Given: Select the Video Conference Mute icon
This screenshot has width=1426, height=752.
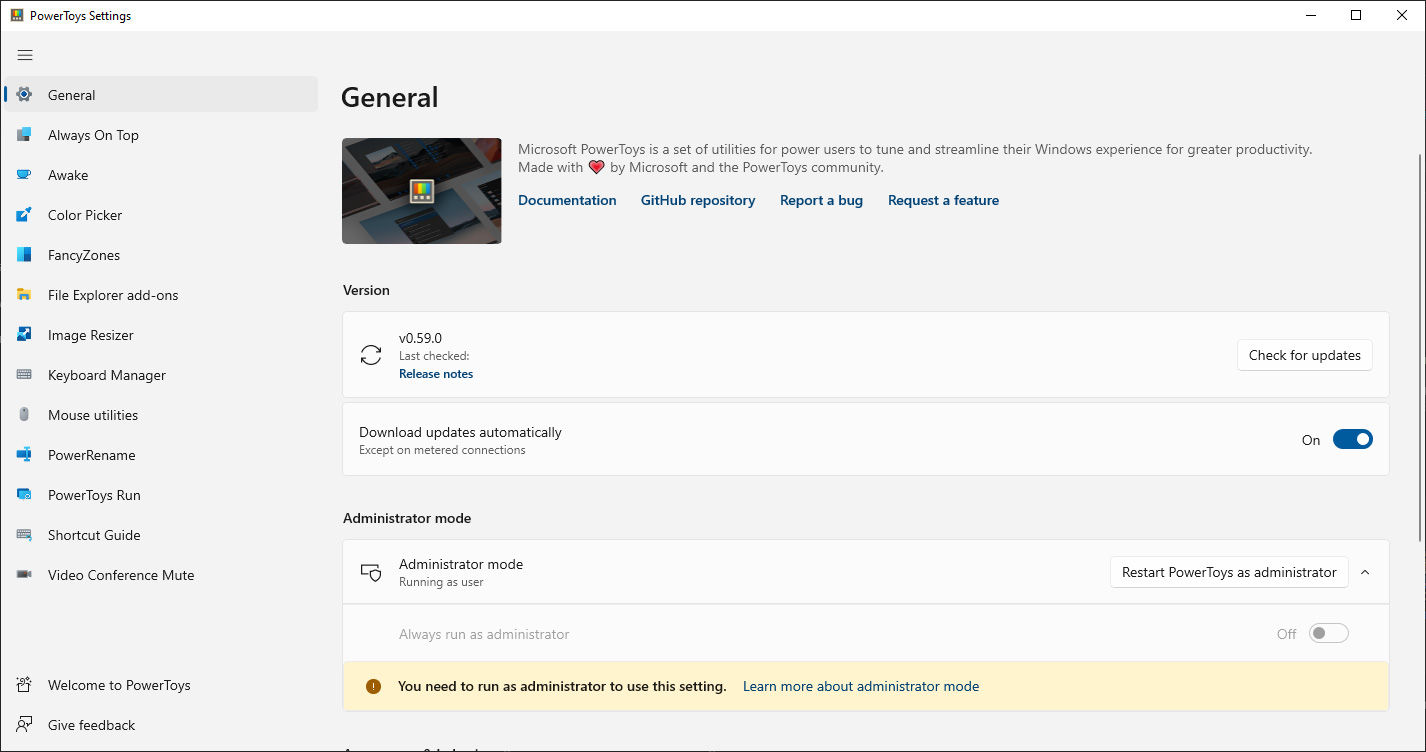Looking at the screenshot, I should tap(23, 574).
